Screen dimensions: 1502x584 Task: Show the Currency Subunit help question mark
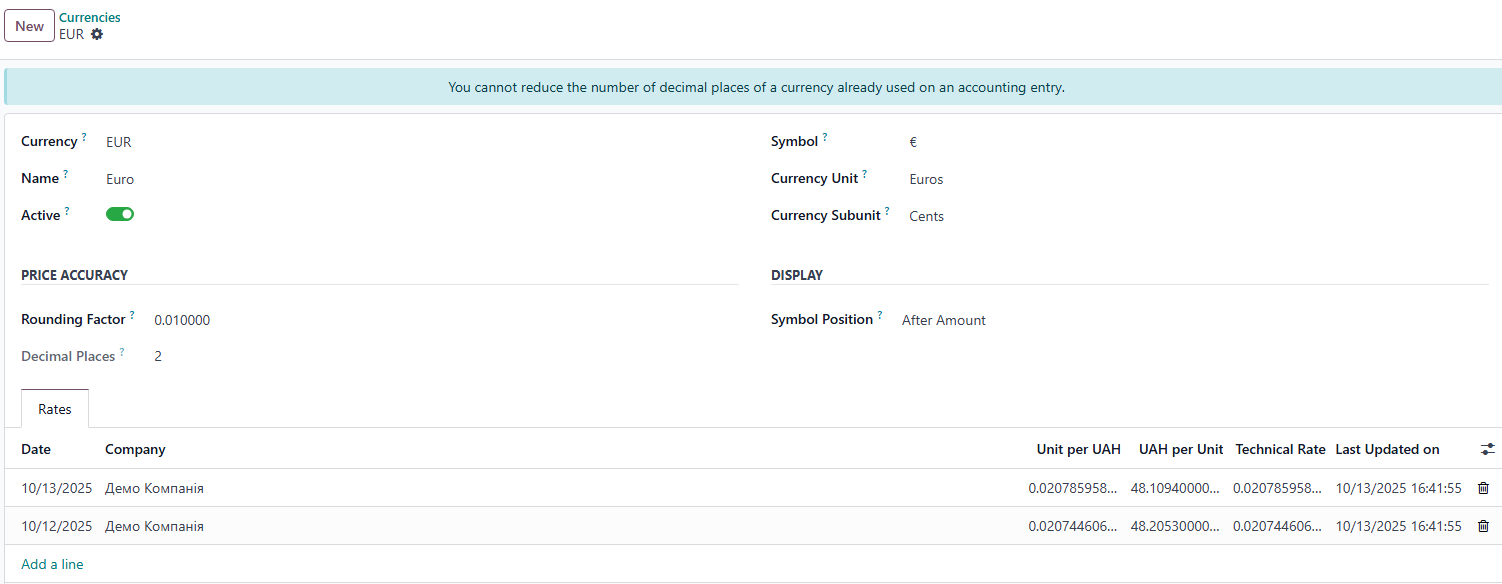887,211
